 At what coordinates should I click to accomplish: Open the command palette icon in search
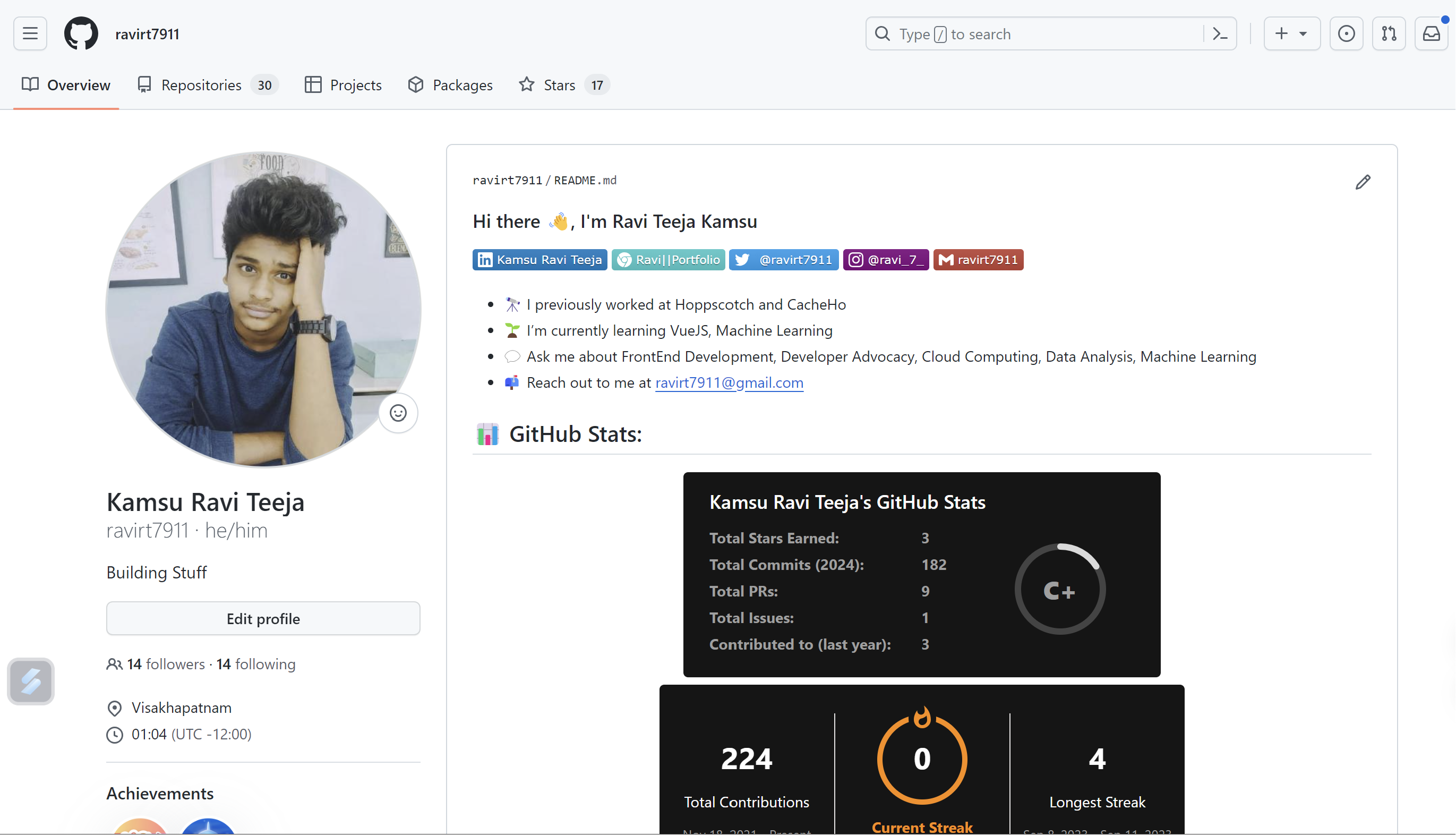coord(1220,34)
